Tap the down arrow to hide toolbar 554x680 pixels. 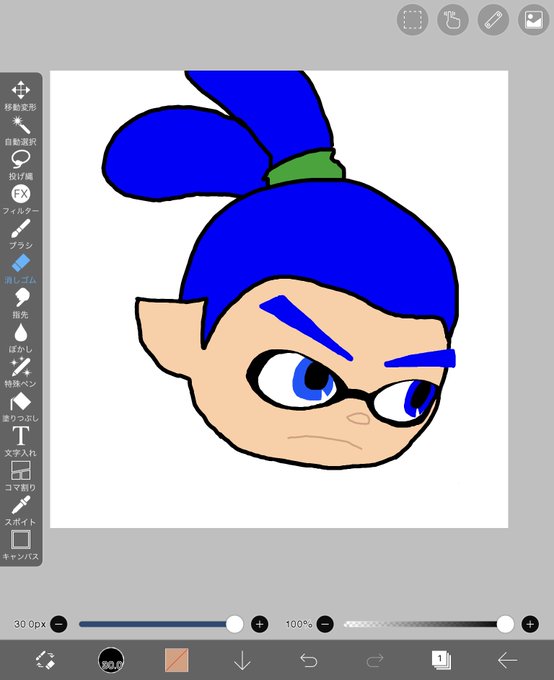[243, 660]
